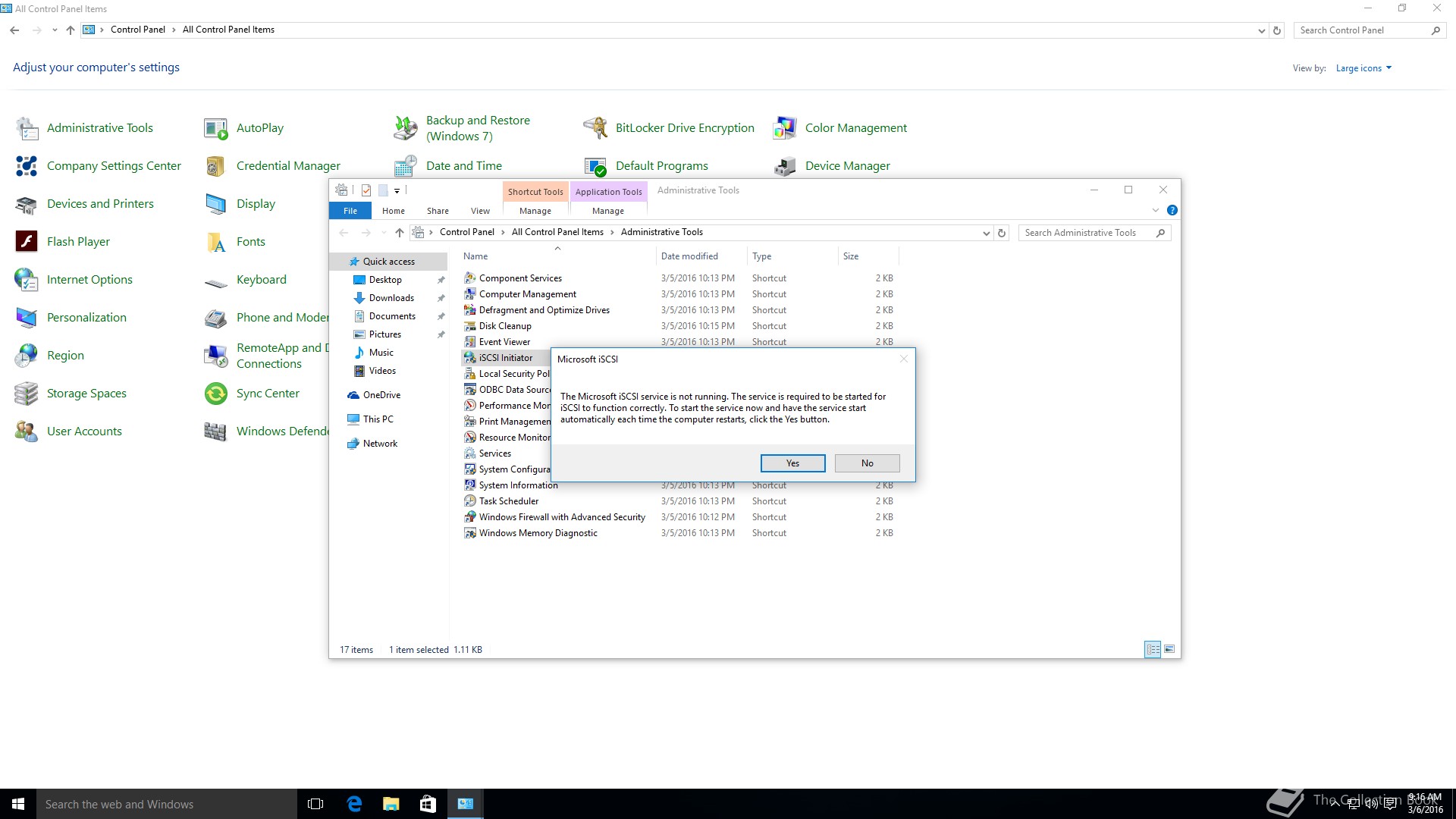Open Region icon in Control Panel
Screen dimensions: 1456x819
tap(27, 356)
